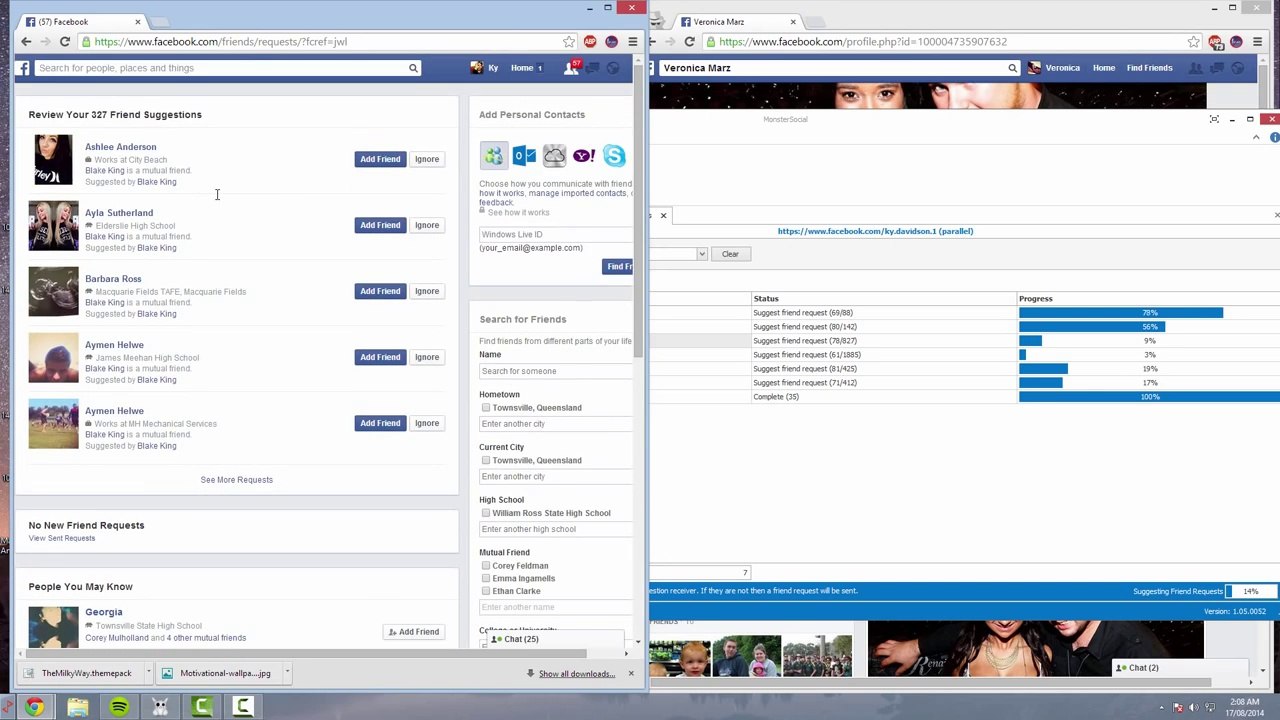The height and width of the screenshot is (720, 1280).
Task: Open File Explorer from the taskbar
Action: 77,708
